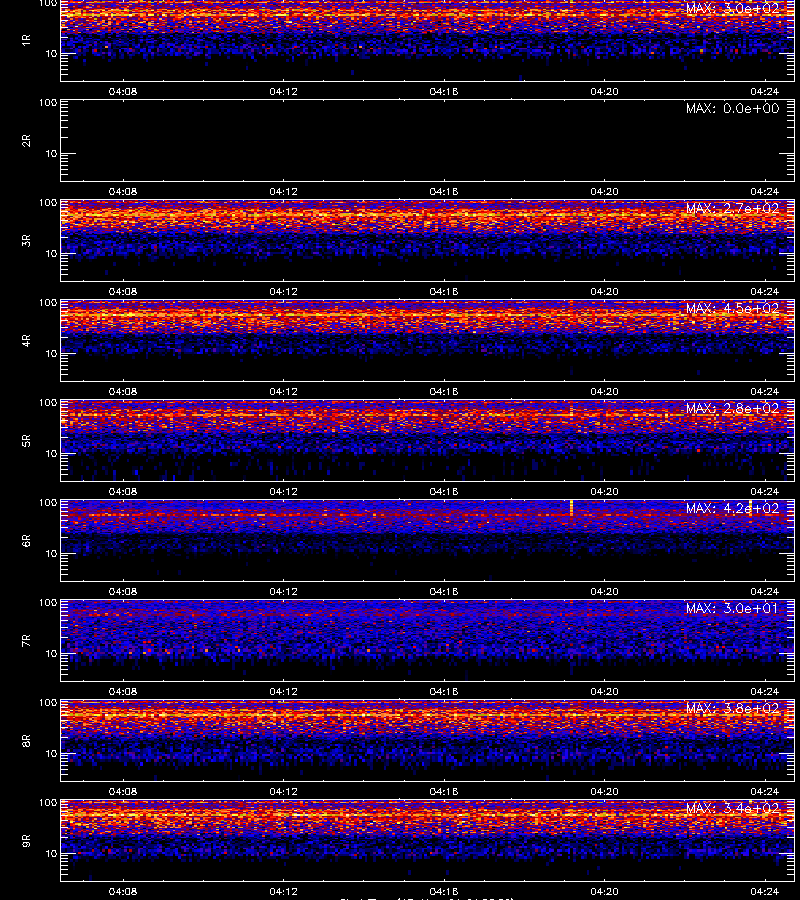Image resolution: width=800 pixels, height=900 pixels.
Task: Click inside the 7R spectrogram plot
Action: 428,641
